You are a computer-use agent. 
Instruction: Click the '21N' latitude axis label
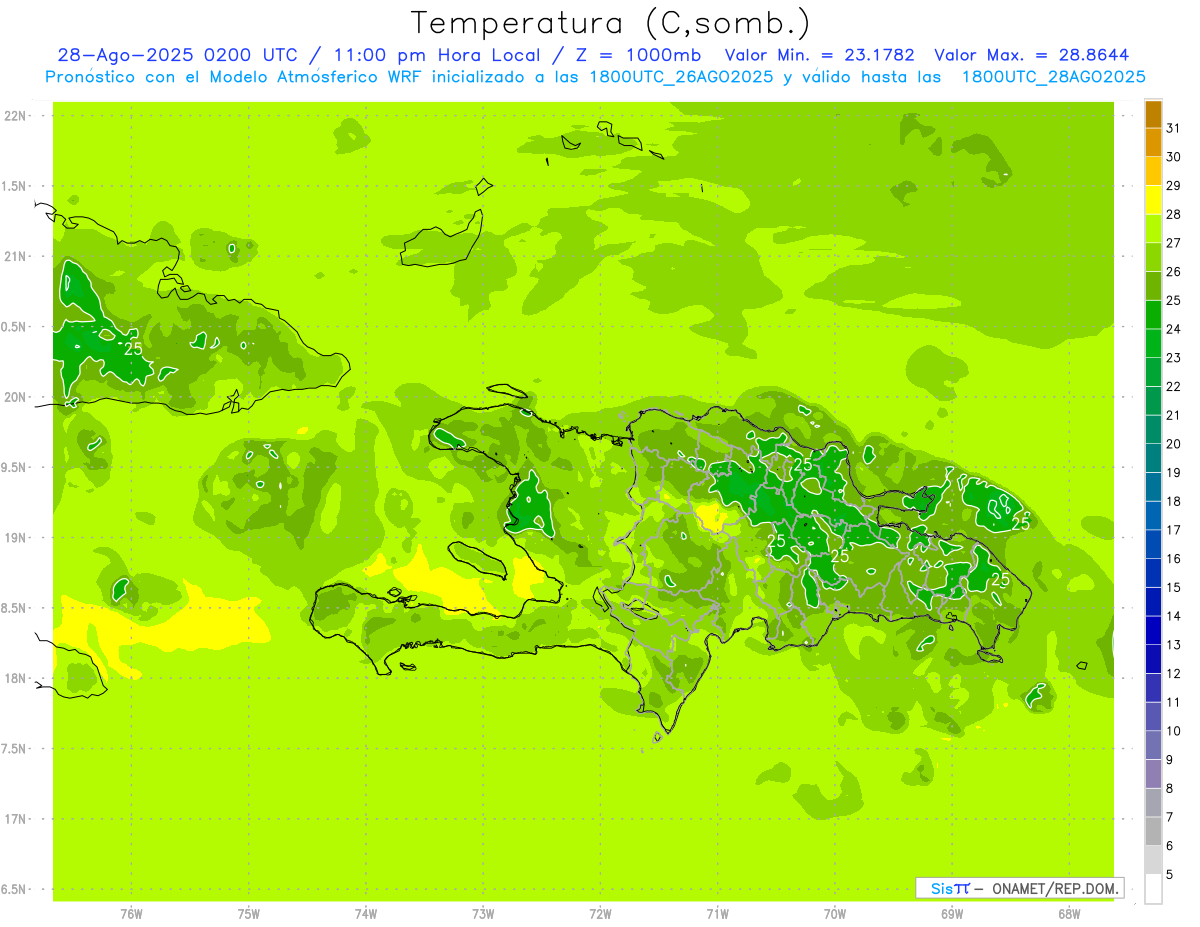click(x=16, y=257)
